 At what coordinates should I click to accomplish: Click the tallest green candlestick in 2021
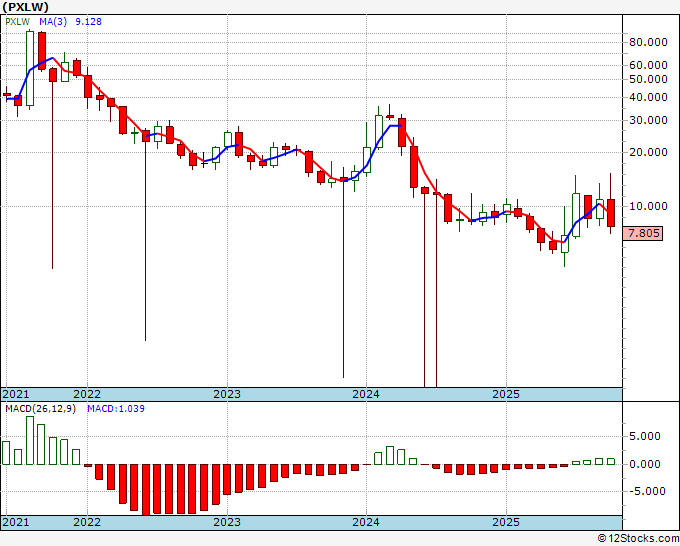point(29,68)
